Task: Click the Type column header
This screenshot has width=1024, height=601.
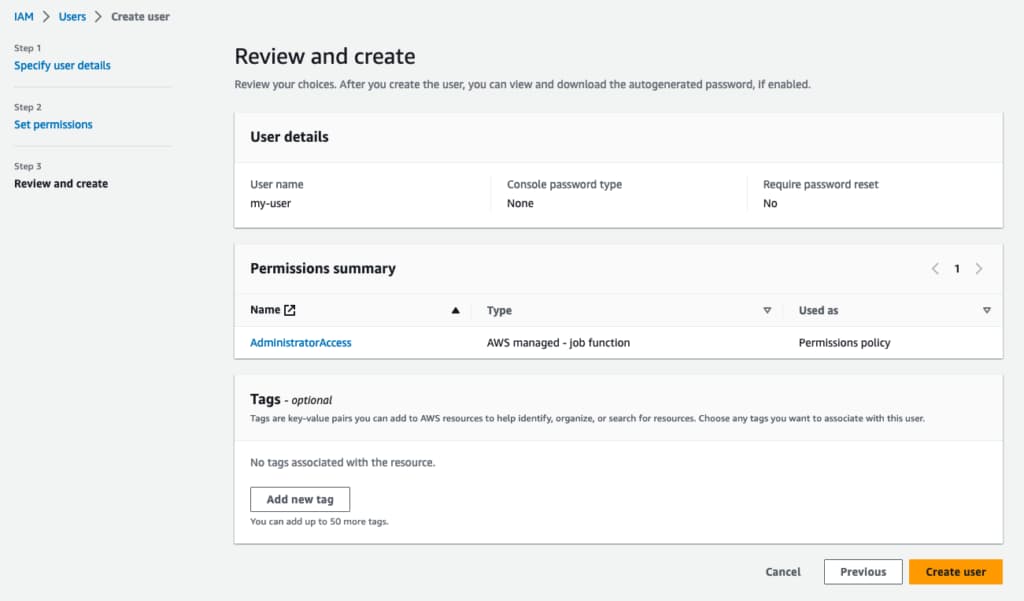Action: click(x=499, y=311)
